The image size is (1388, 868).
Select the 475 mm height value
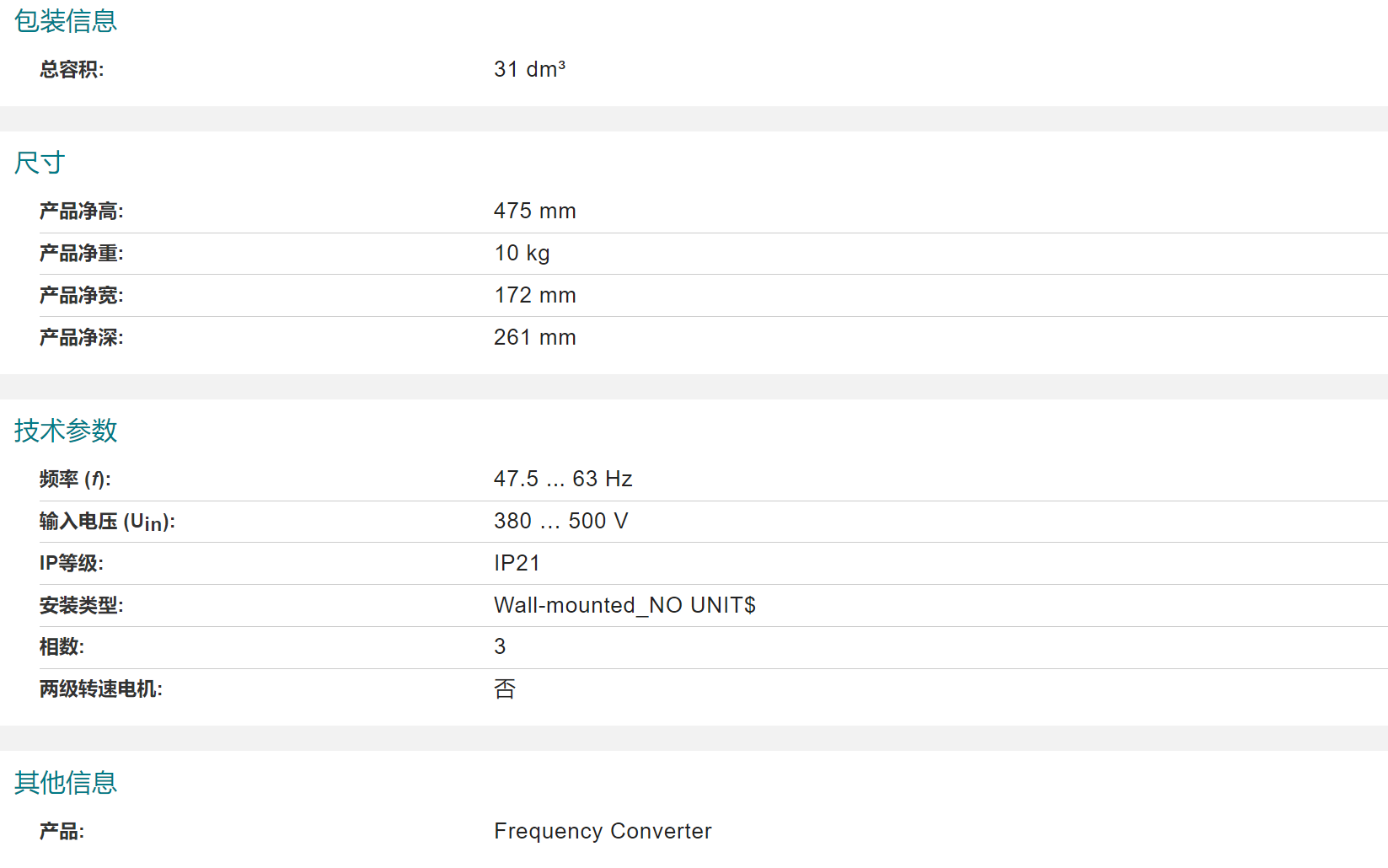(x=535, y=211)
